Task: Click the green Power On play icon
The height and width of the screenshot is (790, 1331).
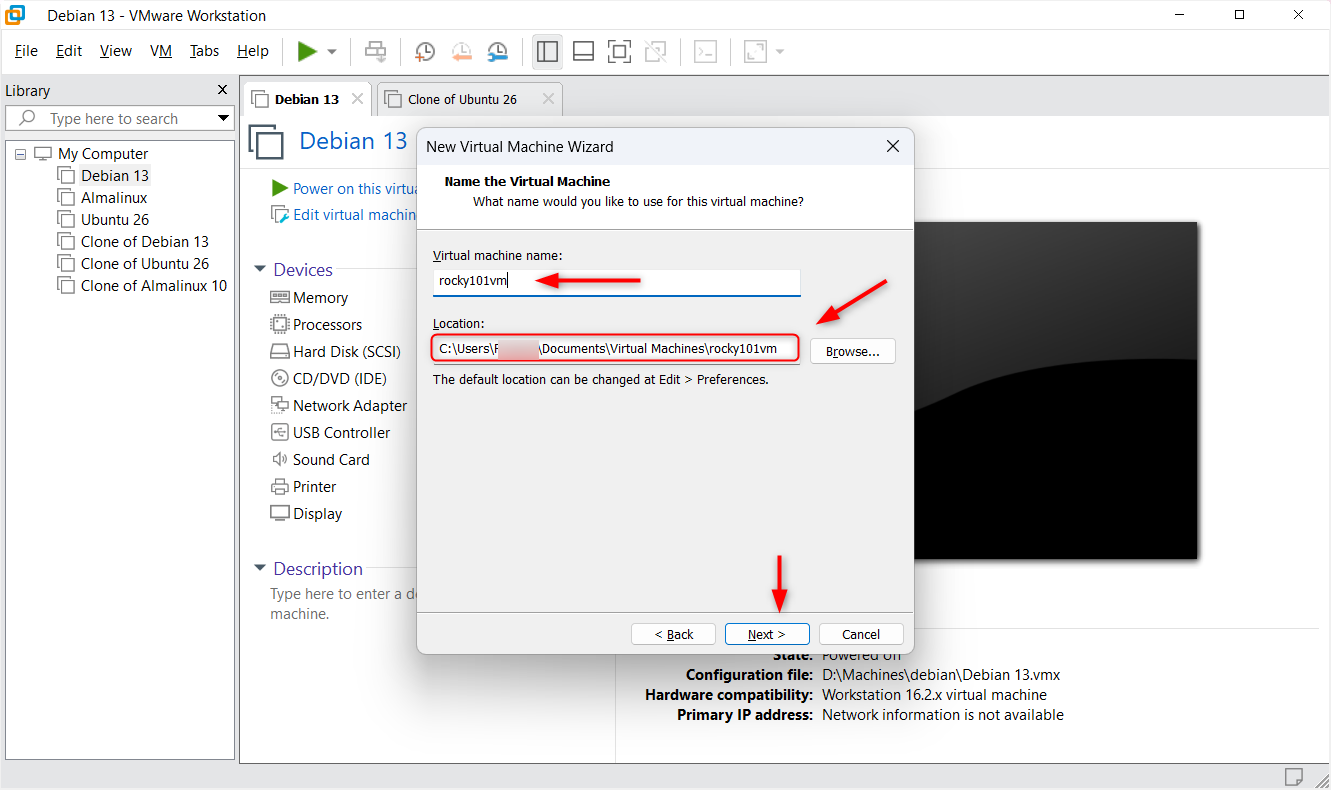Action: pos(307,51)
